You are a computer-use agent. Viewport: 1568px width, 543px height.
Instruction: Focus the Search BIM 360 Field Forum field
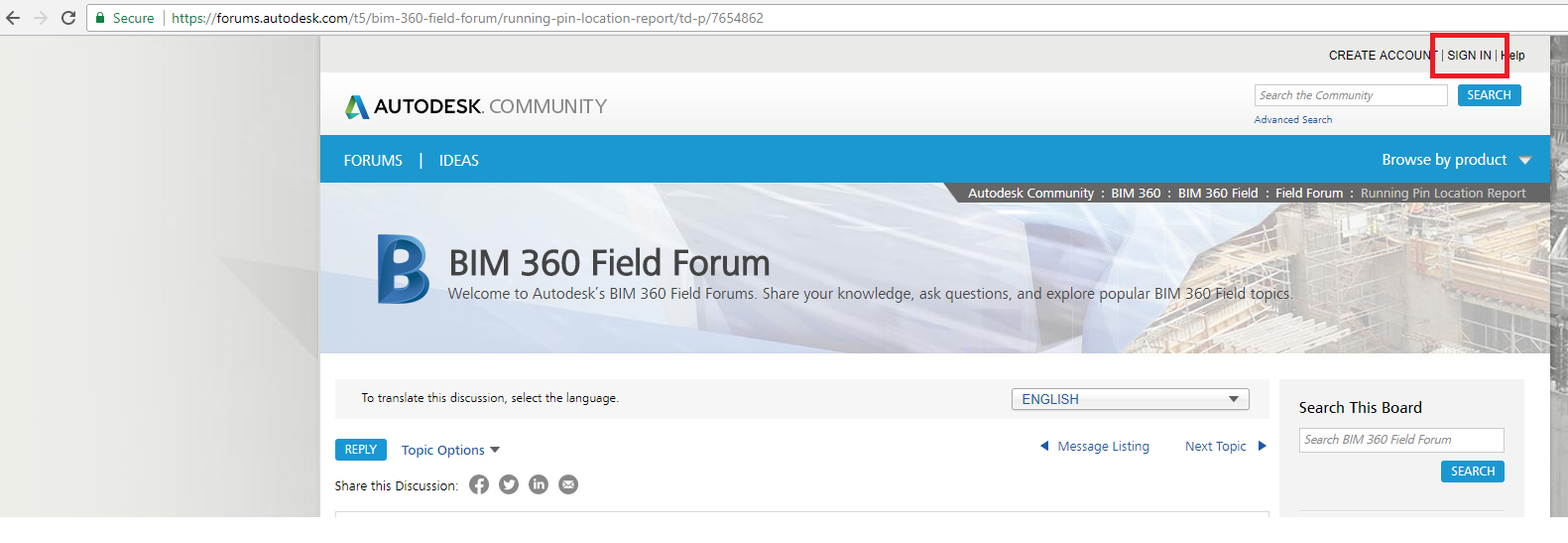1401,440
